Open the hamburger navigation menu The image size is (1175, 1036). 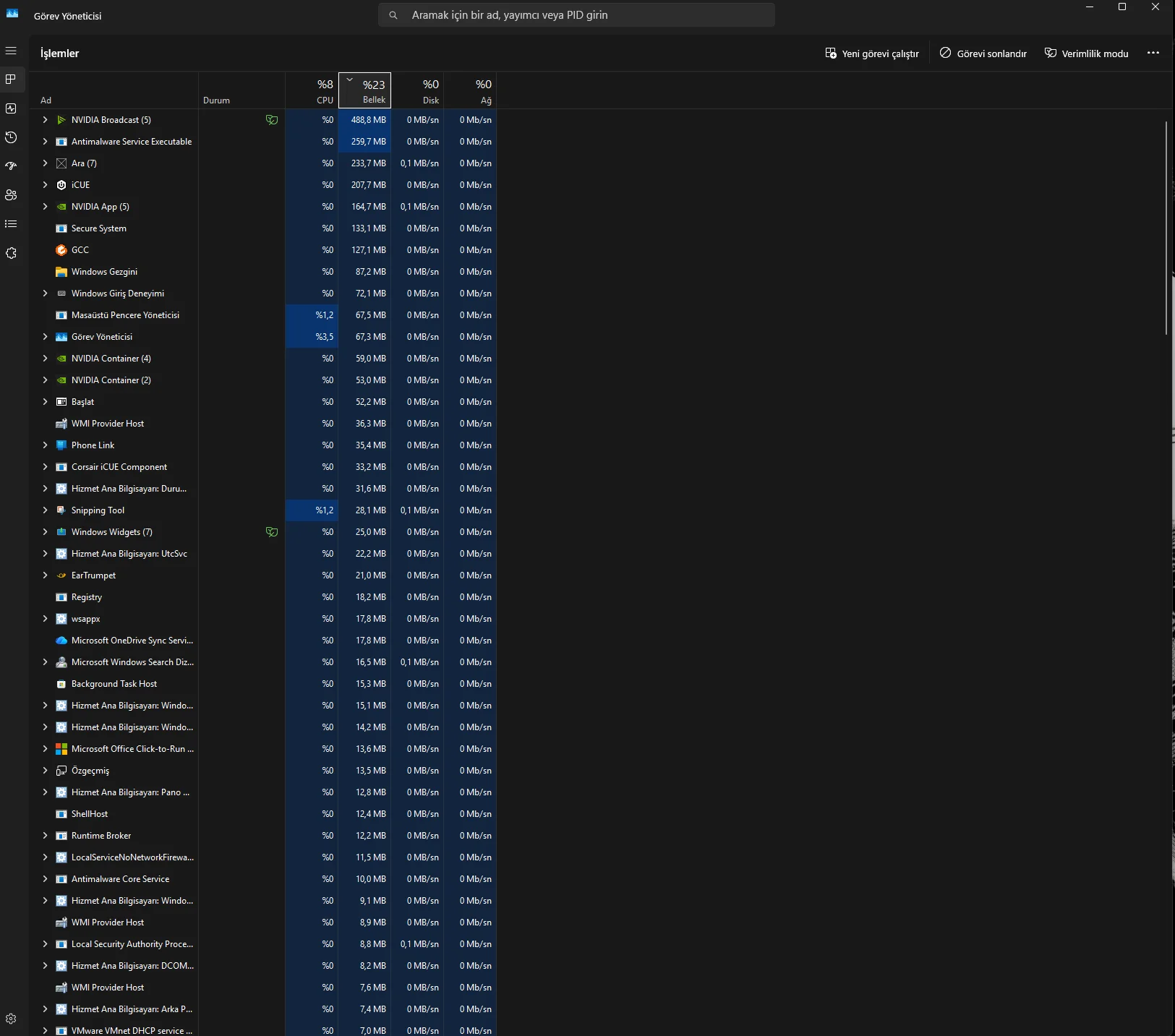[x=11, y=51]
